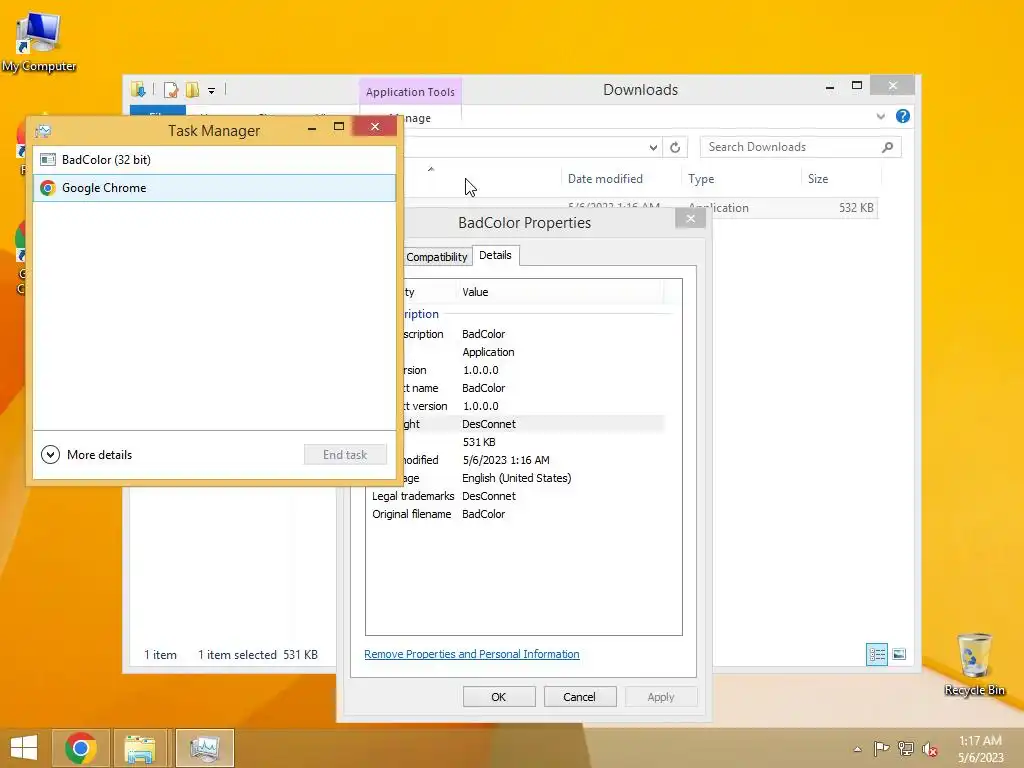This screenshot has height=768, width=1024.
Task: Open address bar history dropdown
Action: tap(653, 148)
